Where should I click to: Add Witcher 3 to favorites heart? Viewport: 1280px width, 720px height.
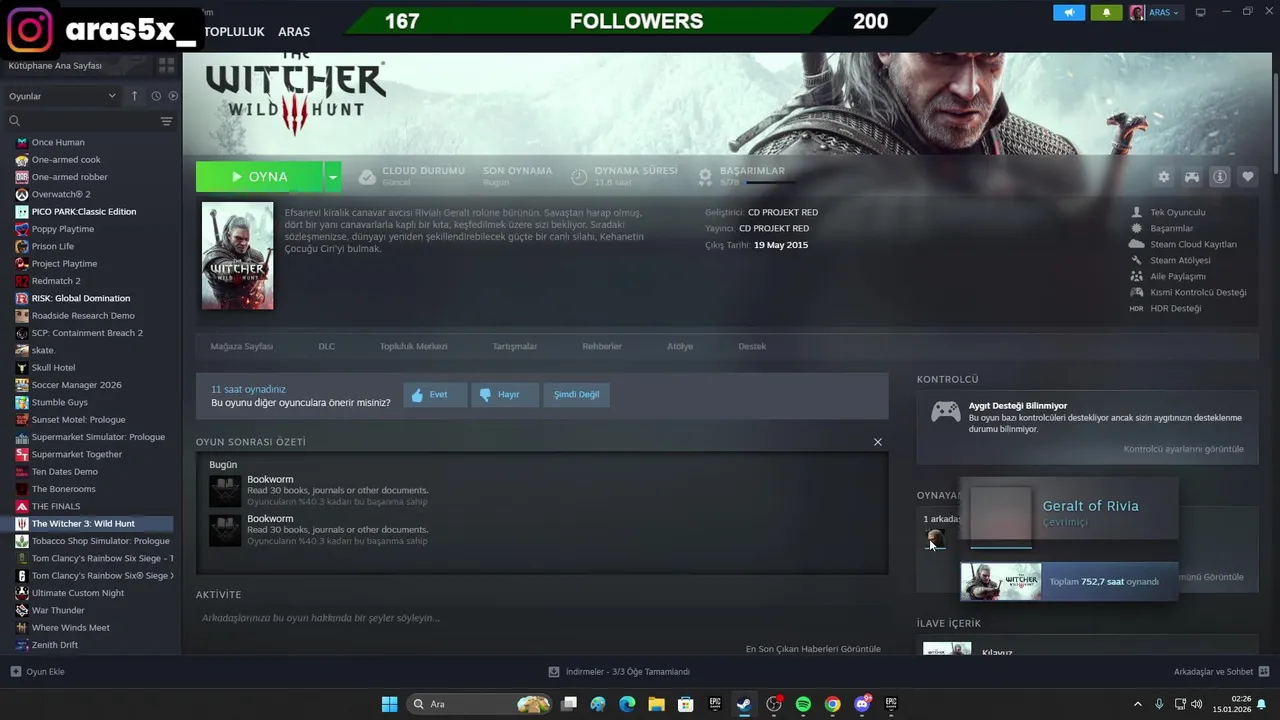[x=1248, y=177]
